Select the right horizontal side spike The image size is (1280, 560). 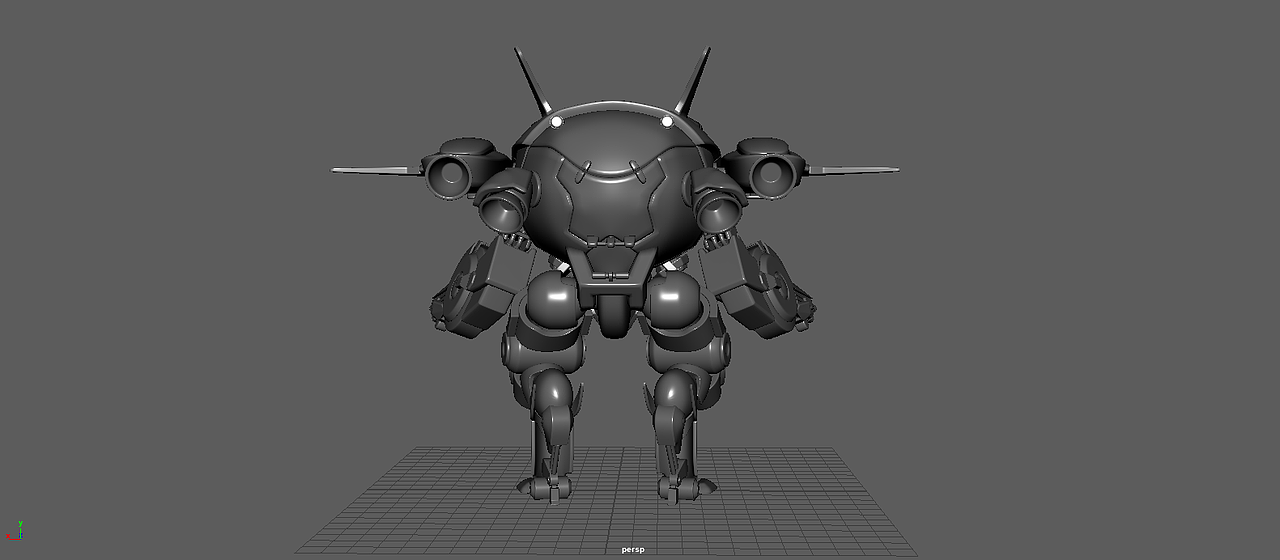coord(852,171)
